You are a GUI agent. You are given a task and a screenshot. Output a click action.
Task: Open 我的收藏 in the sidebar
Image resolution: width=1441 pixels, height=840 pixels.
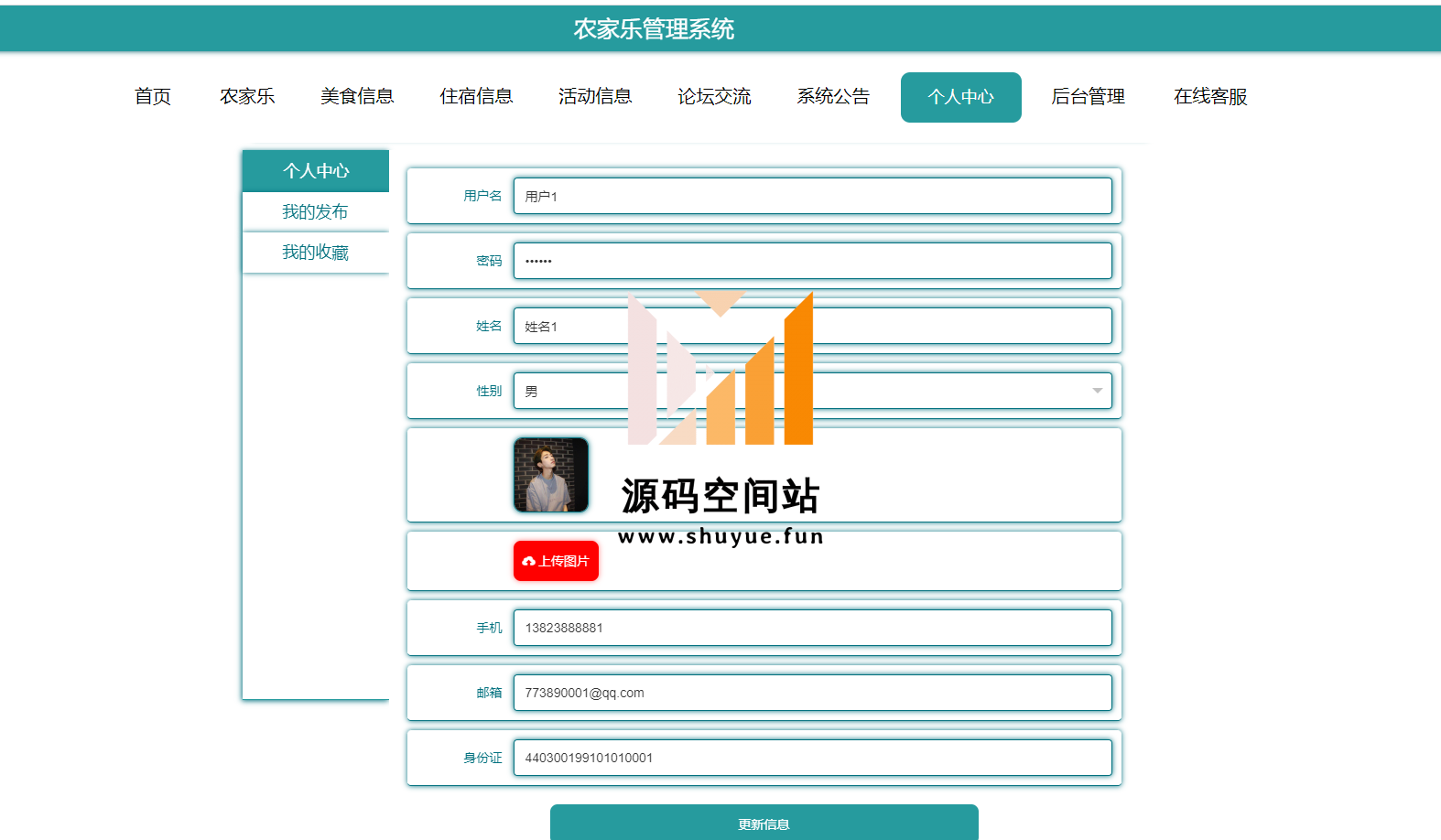click(316, 253)
